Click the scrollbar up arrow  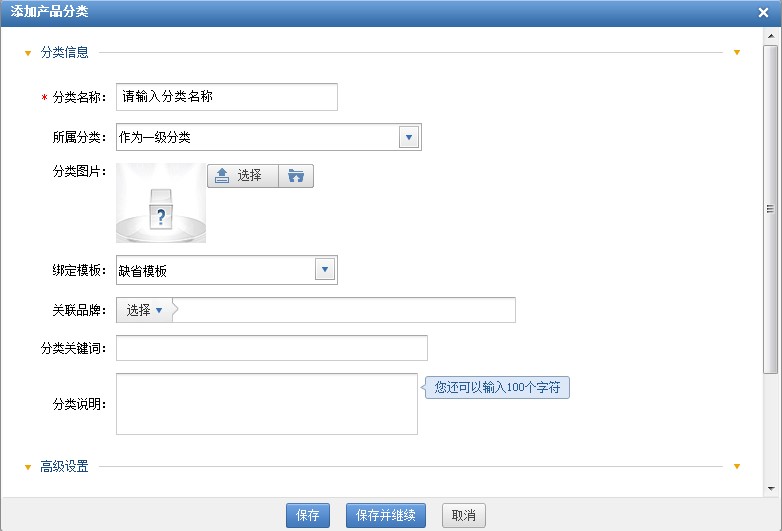(x=771, y=33)
